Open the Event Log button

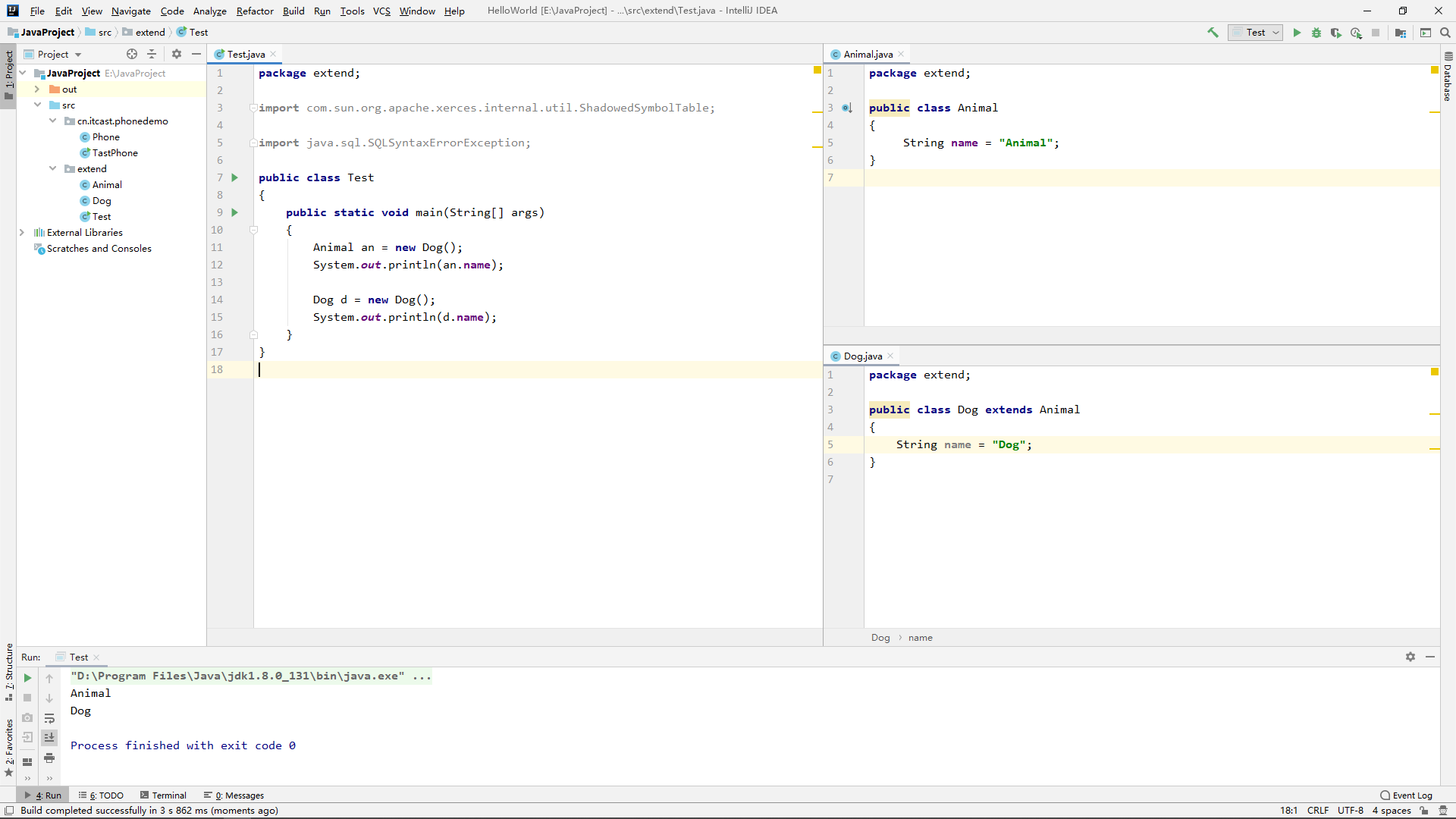[1407, 795]
